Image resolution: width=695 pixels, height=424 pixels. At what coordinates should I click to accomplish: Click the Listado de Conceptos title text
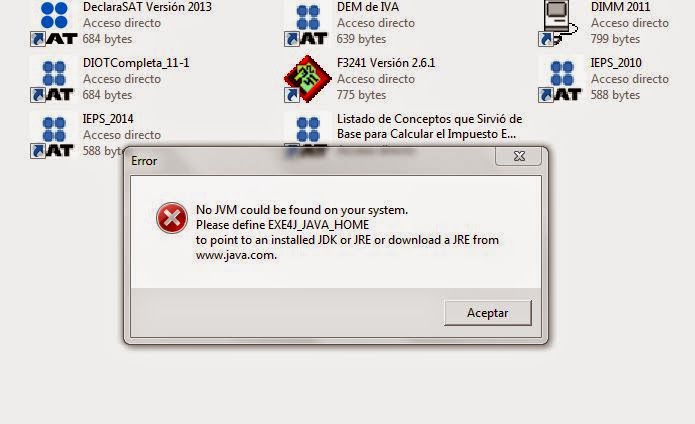pos(429,126)
